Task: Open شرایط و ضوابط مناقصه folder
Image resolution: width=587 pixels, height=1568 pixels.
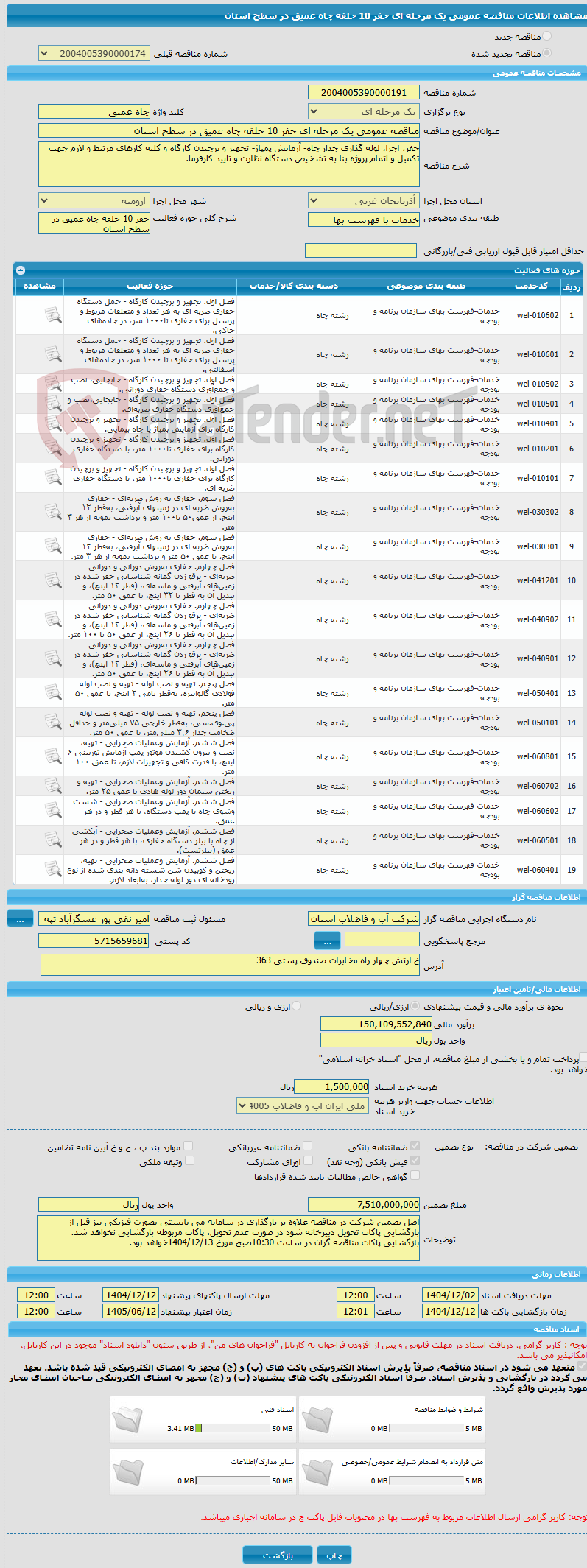Action: pos(317,1419)
